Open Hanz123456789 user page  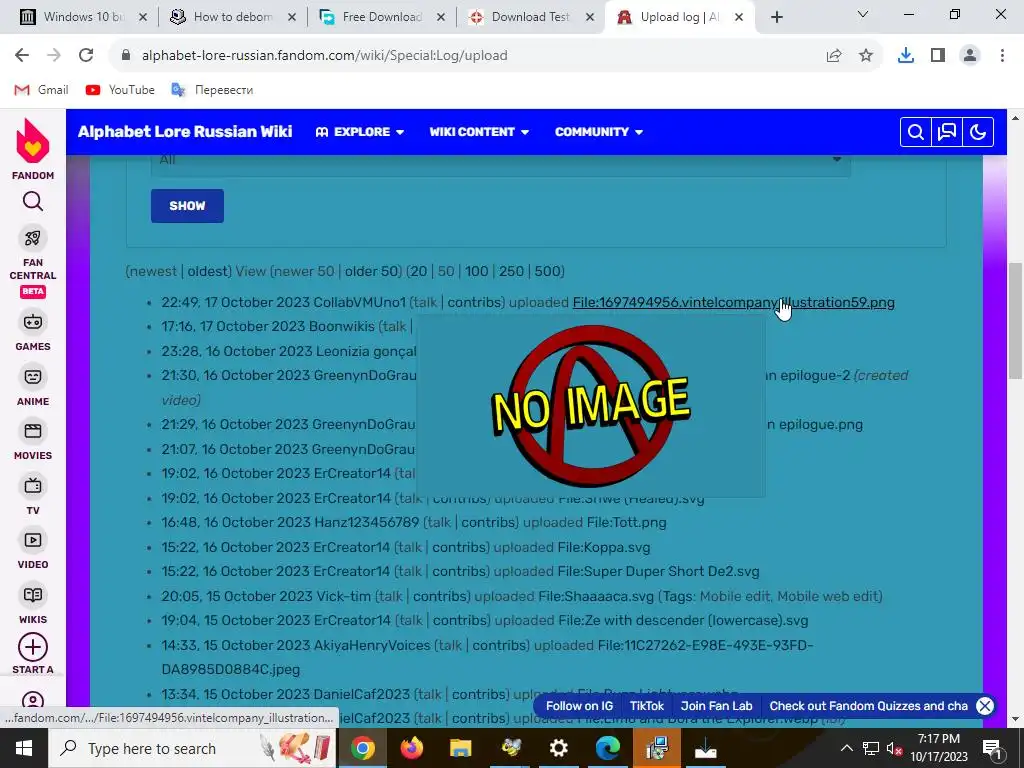point(366,522)
